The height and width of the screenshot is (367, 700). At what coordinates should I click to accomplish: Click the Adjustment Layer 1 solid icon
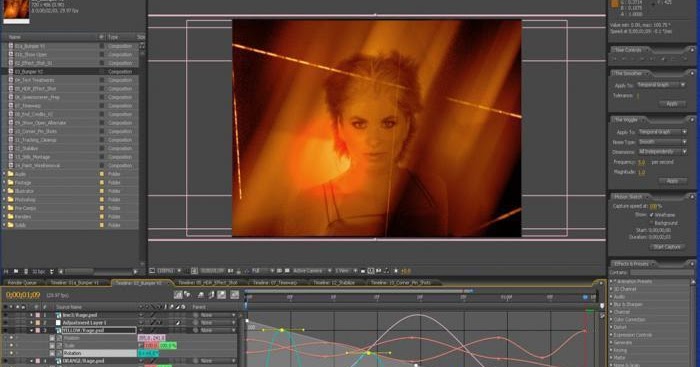point(58,322)
